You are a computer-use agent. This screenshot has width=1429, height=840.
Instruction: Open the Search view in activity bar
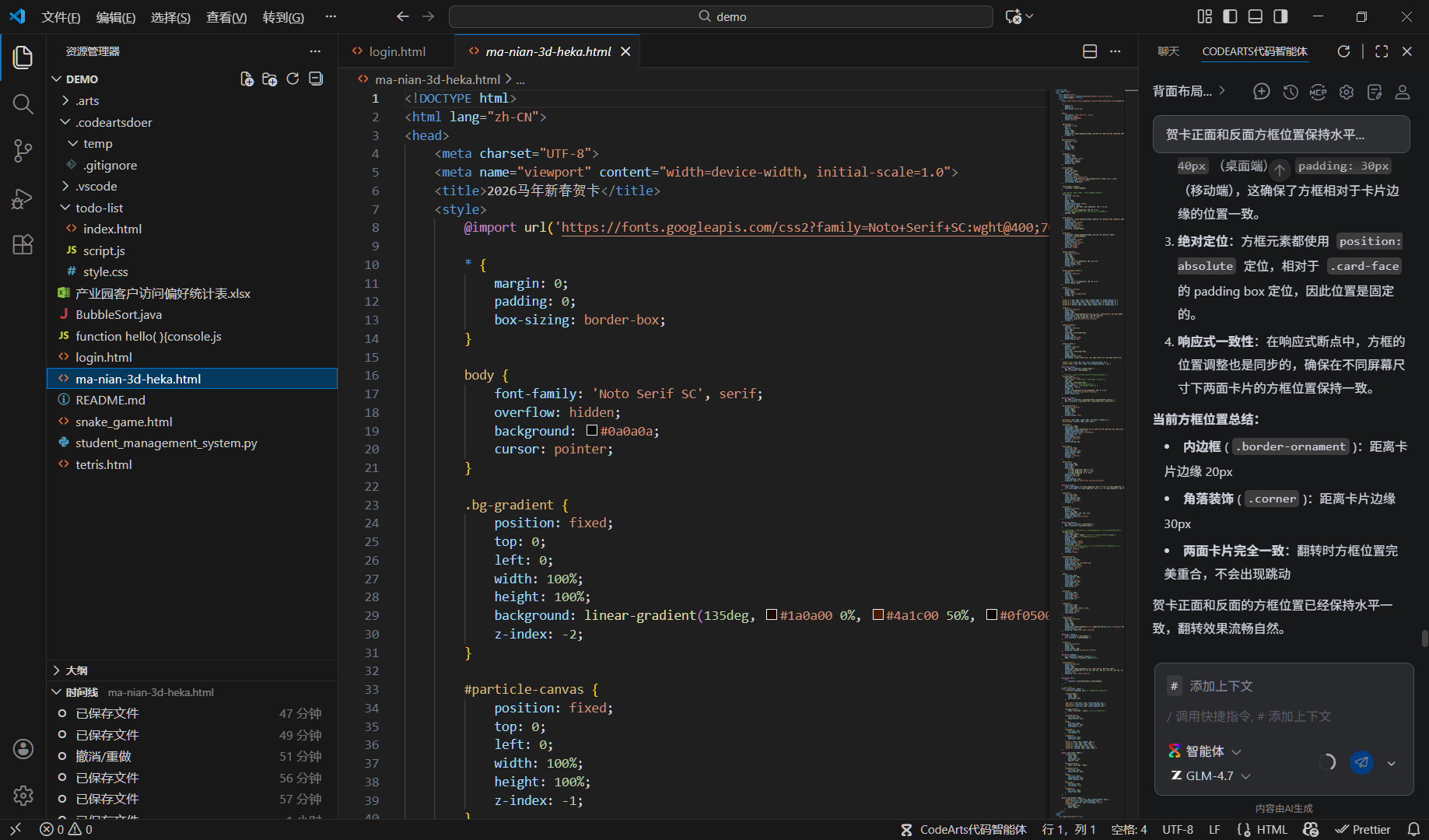click(23, 104)
